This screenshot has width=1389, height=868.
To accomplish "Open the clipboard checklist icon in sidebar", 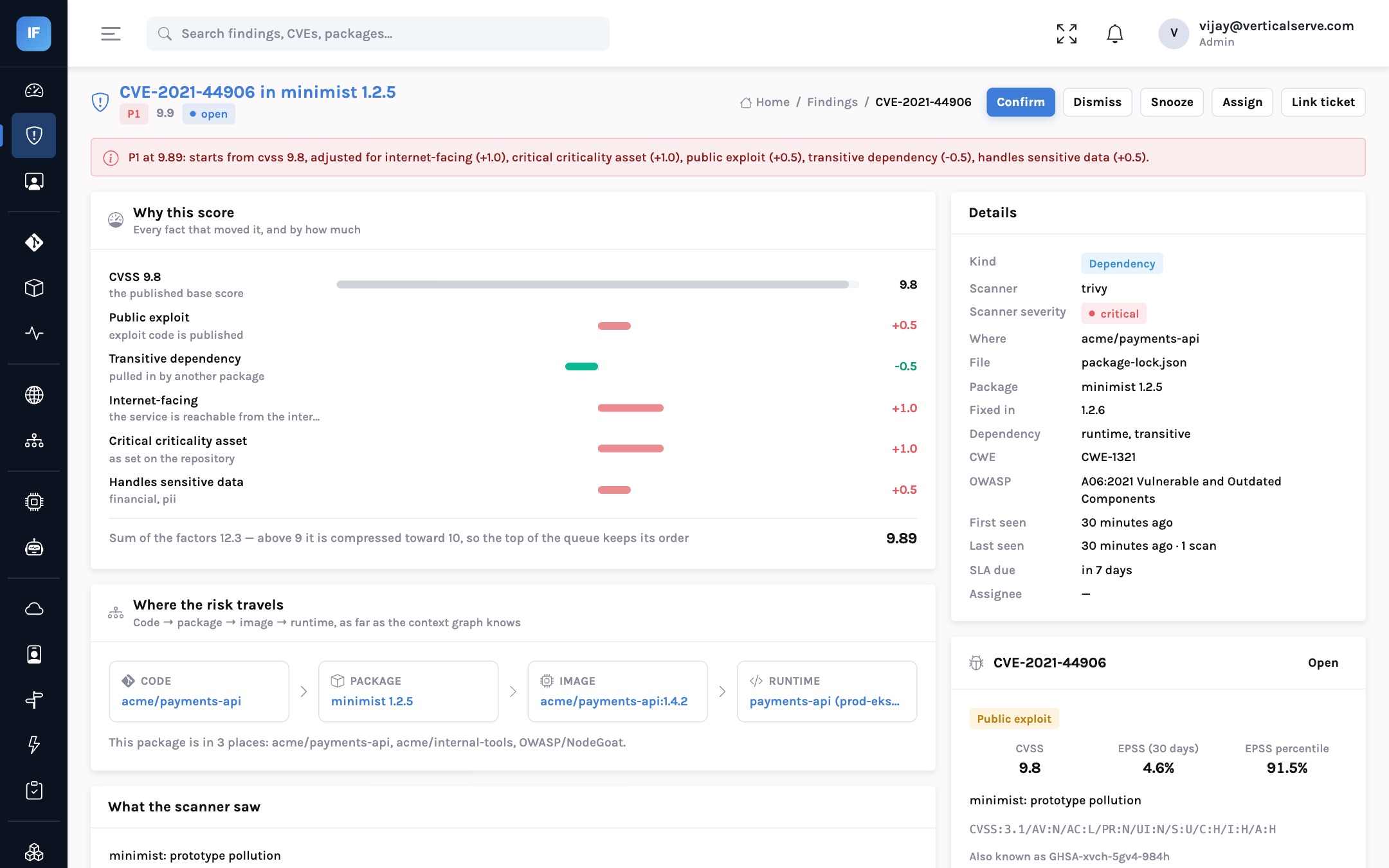I will 34,790.
